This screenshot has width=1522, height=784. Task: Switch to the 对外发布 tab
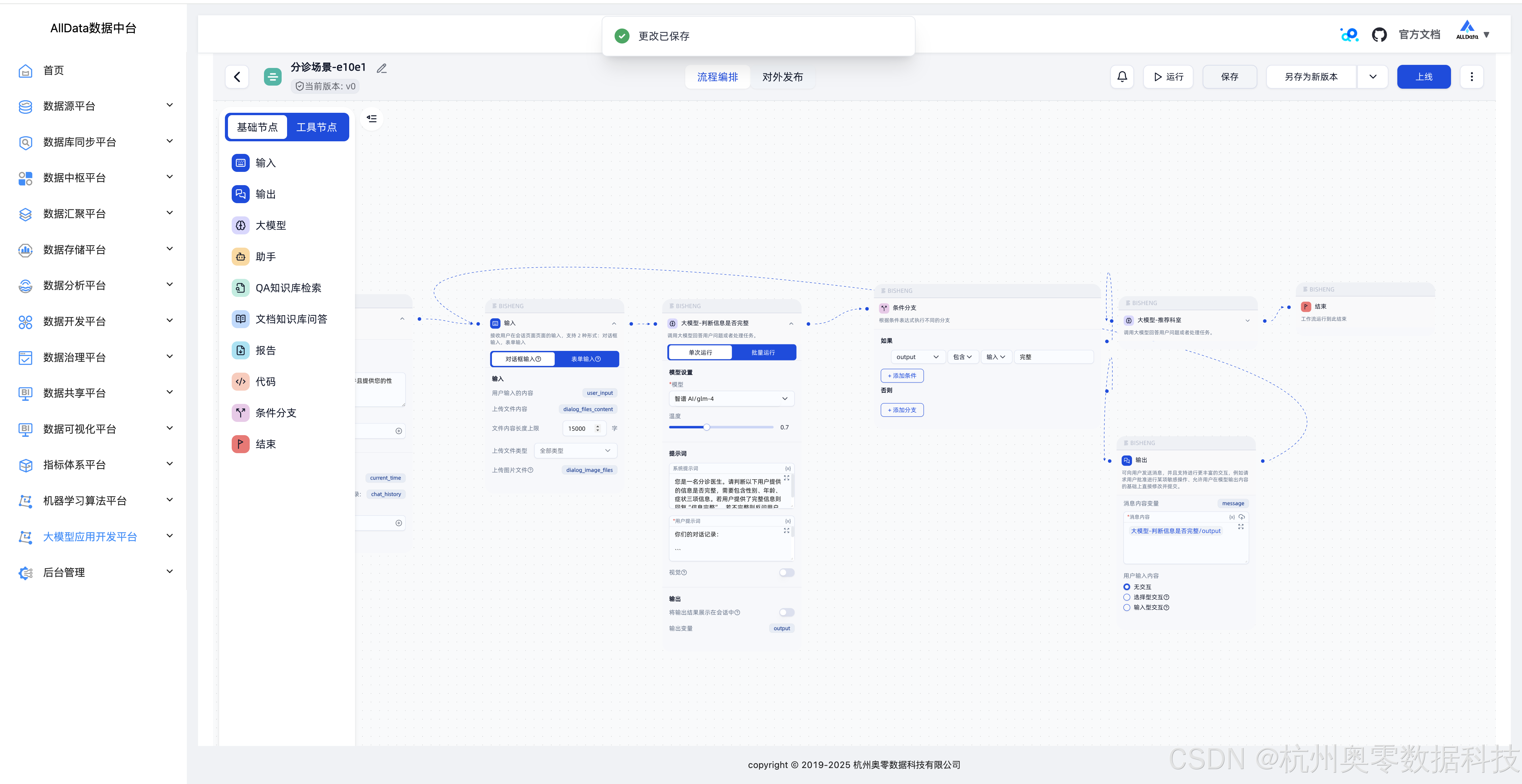782,77
